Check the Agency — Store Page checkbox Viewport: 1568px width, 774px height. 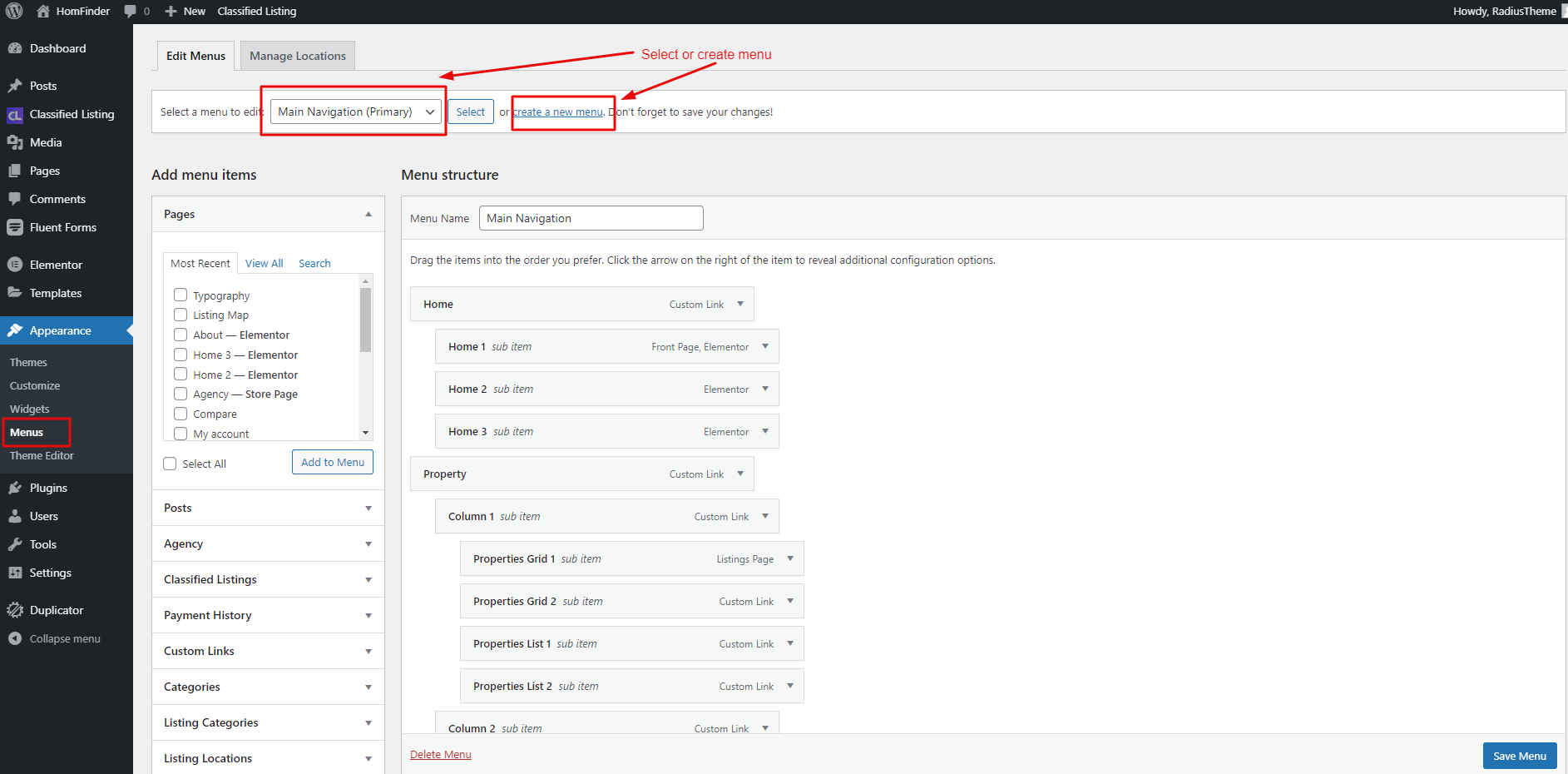181,394
